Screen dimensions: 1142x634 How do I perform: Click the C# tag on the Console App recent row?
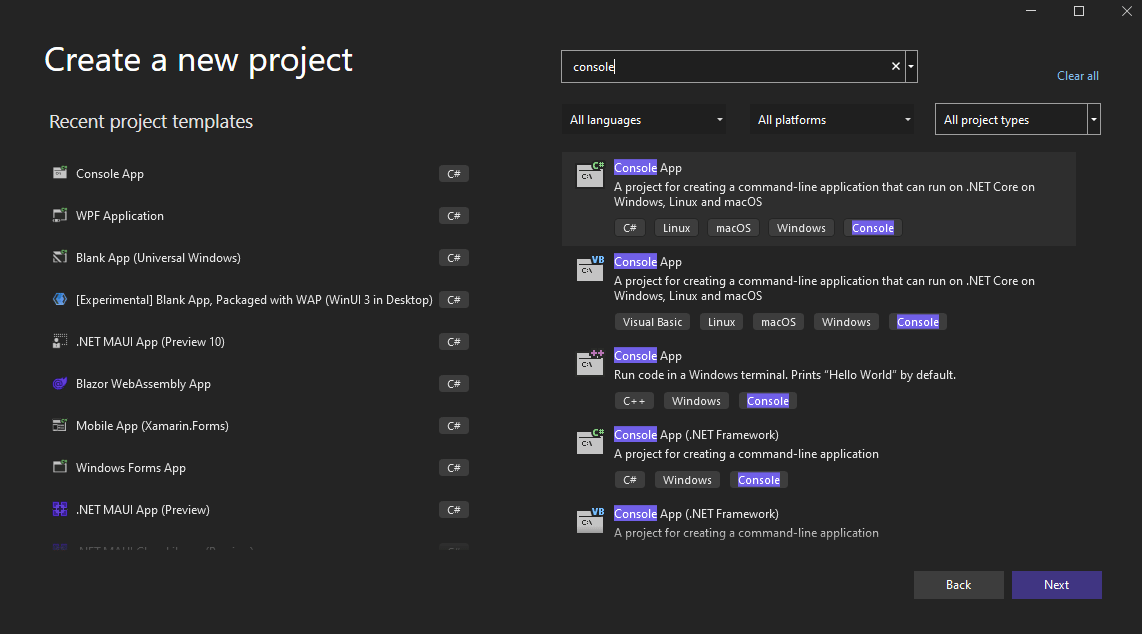click(x=454, y=173)
